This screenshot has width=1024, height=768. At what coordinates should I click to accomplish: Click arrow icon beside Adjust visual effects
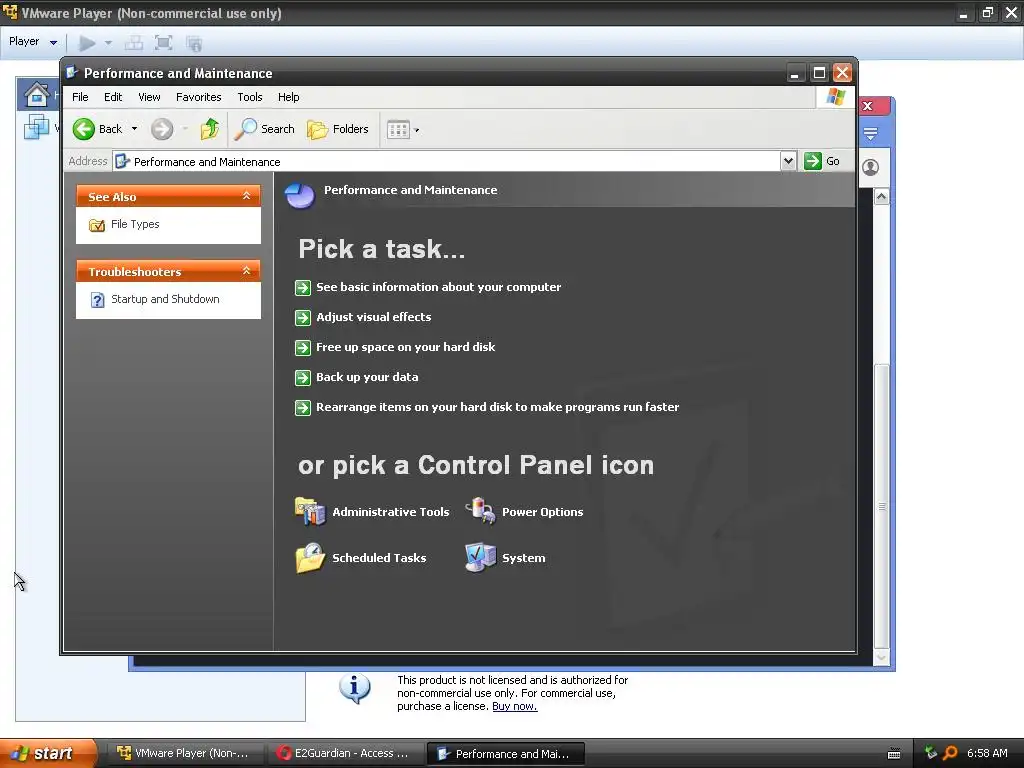pos(302,317)
